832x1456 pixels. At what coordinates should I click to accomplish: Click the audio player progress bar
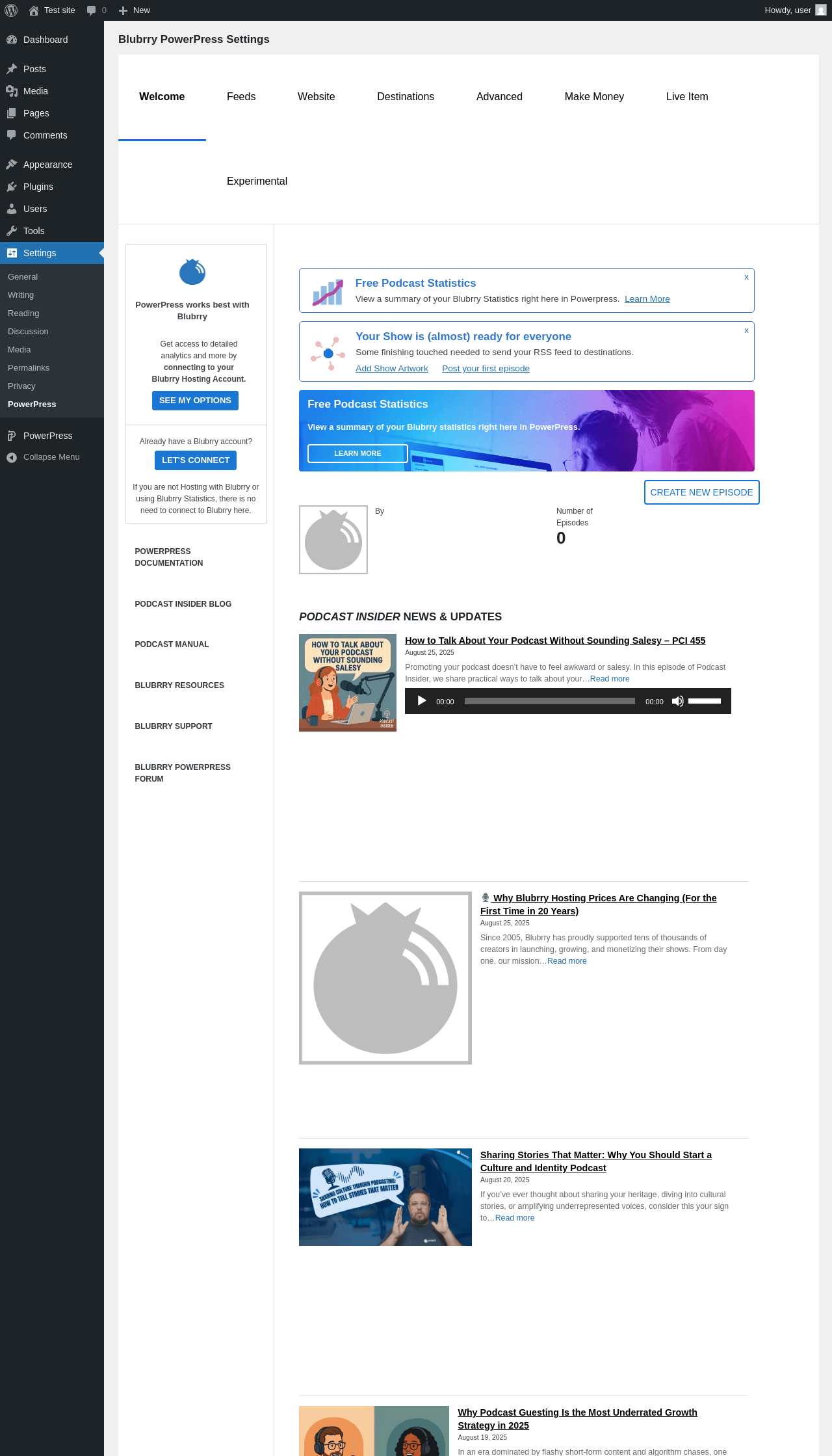coord(550,701)
